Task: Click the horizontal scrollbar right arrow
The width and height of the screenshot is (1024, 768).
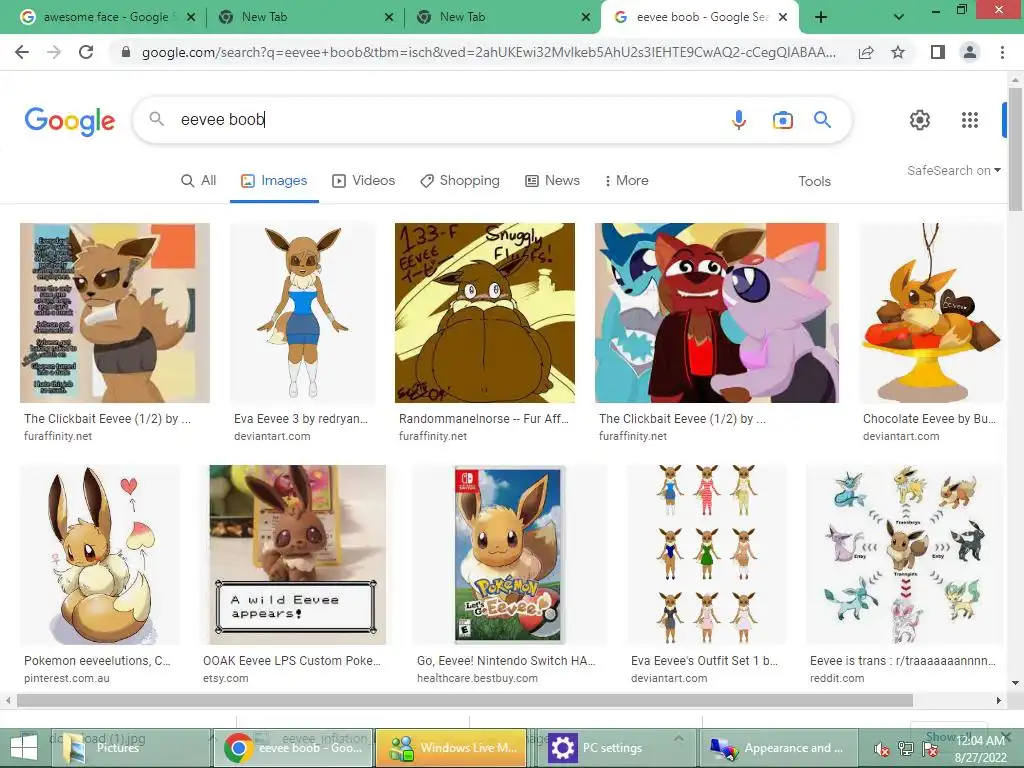Action: coord(999,700)
